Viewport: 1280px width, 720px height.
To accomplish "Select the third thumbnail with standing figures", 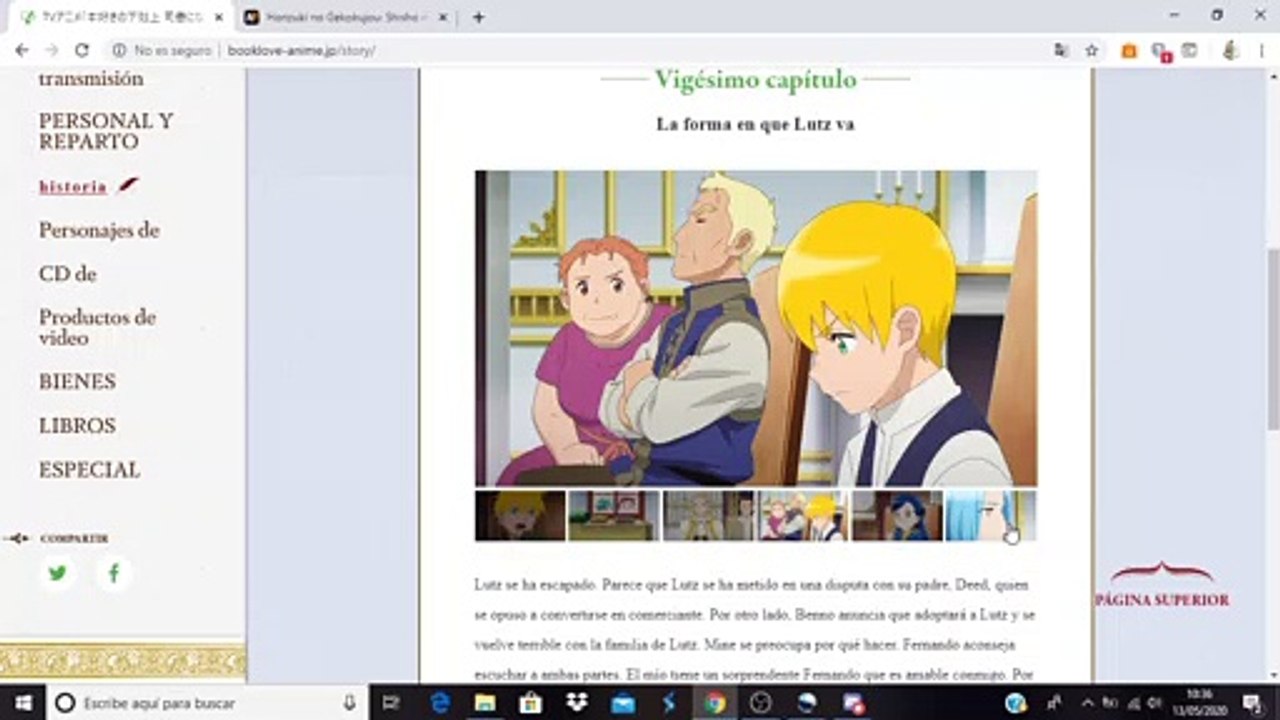I will click(x=708, y=515).
